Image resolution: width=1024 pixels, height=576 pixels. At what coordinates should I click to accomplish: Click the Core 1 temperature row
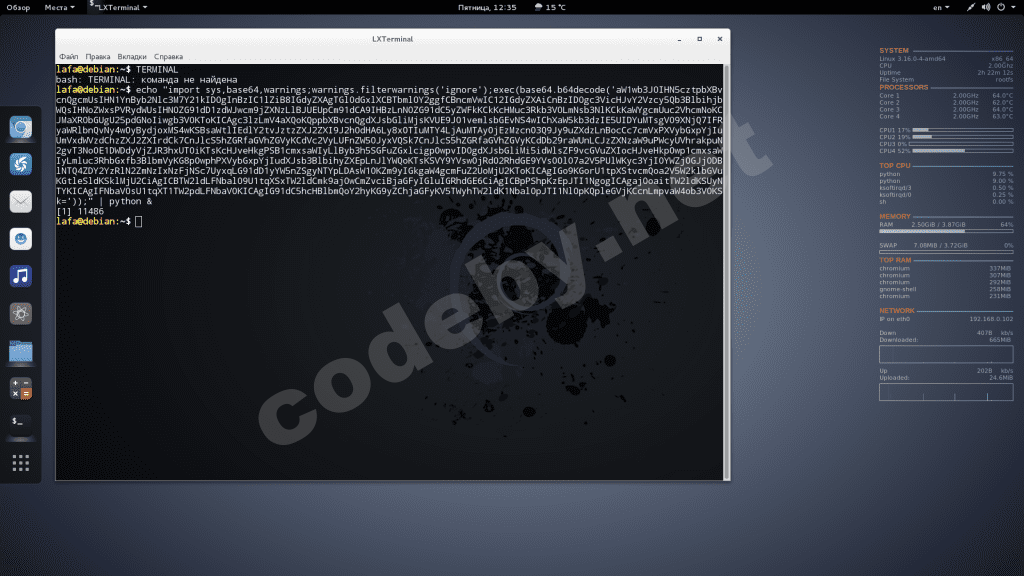coord(946,96)
